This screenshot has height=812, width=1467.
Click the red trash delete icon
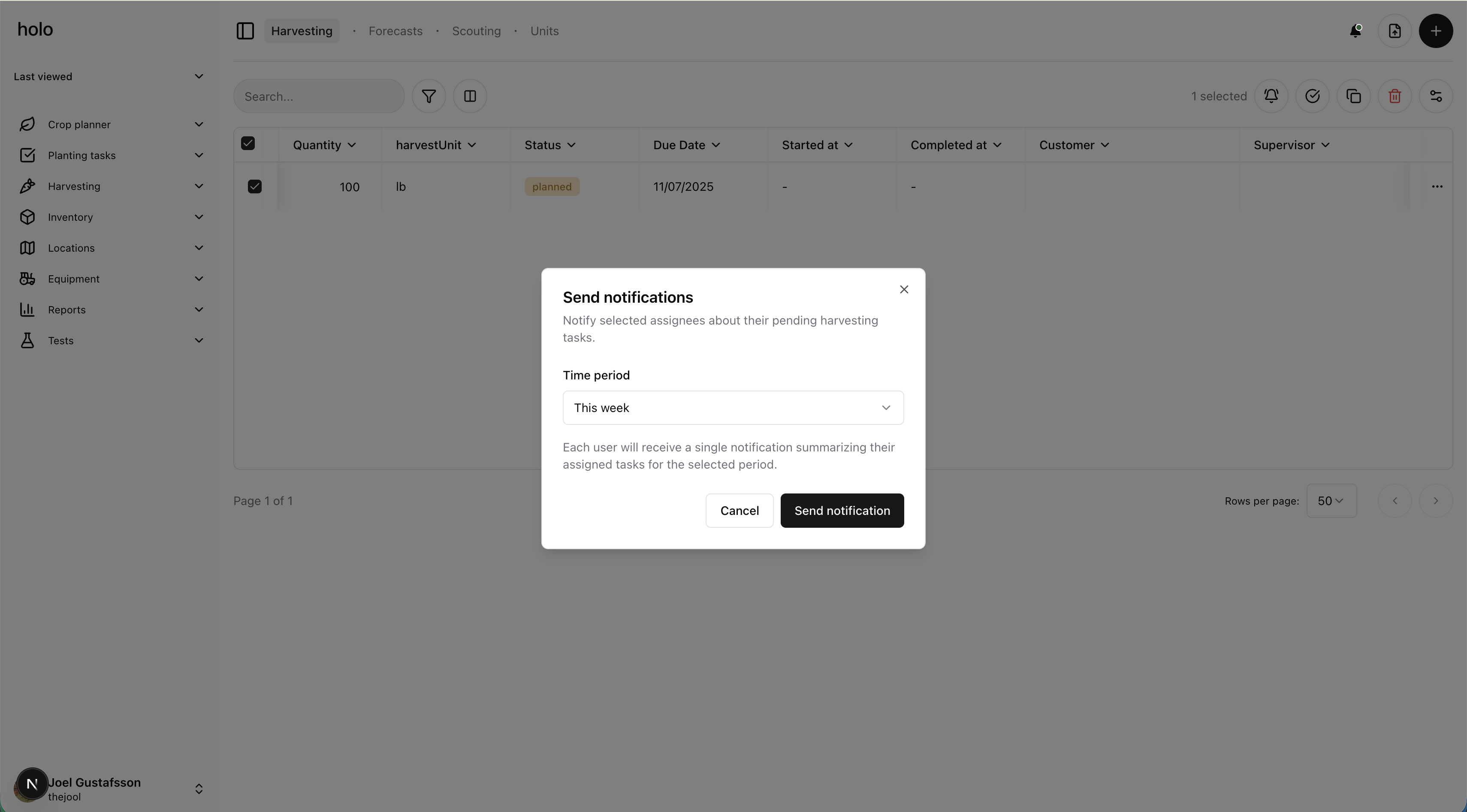(x=1394, y=96)
